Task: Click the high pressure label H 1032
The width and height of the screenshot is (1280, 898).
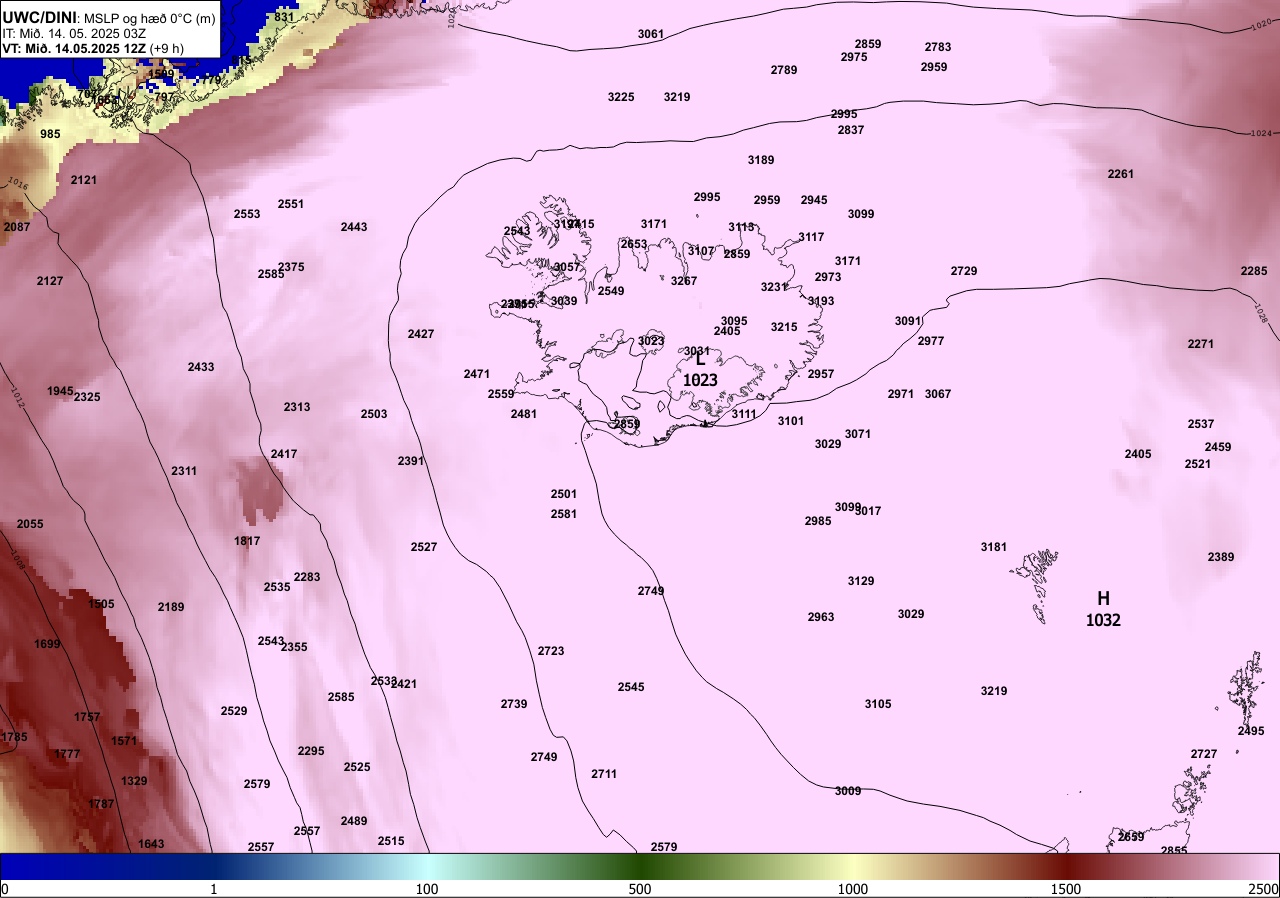Action: click(x=1103, y=608)
